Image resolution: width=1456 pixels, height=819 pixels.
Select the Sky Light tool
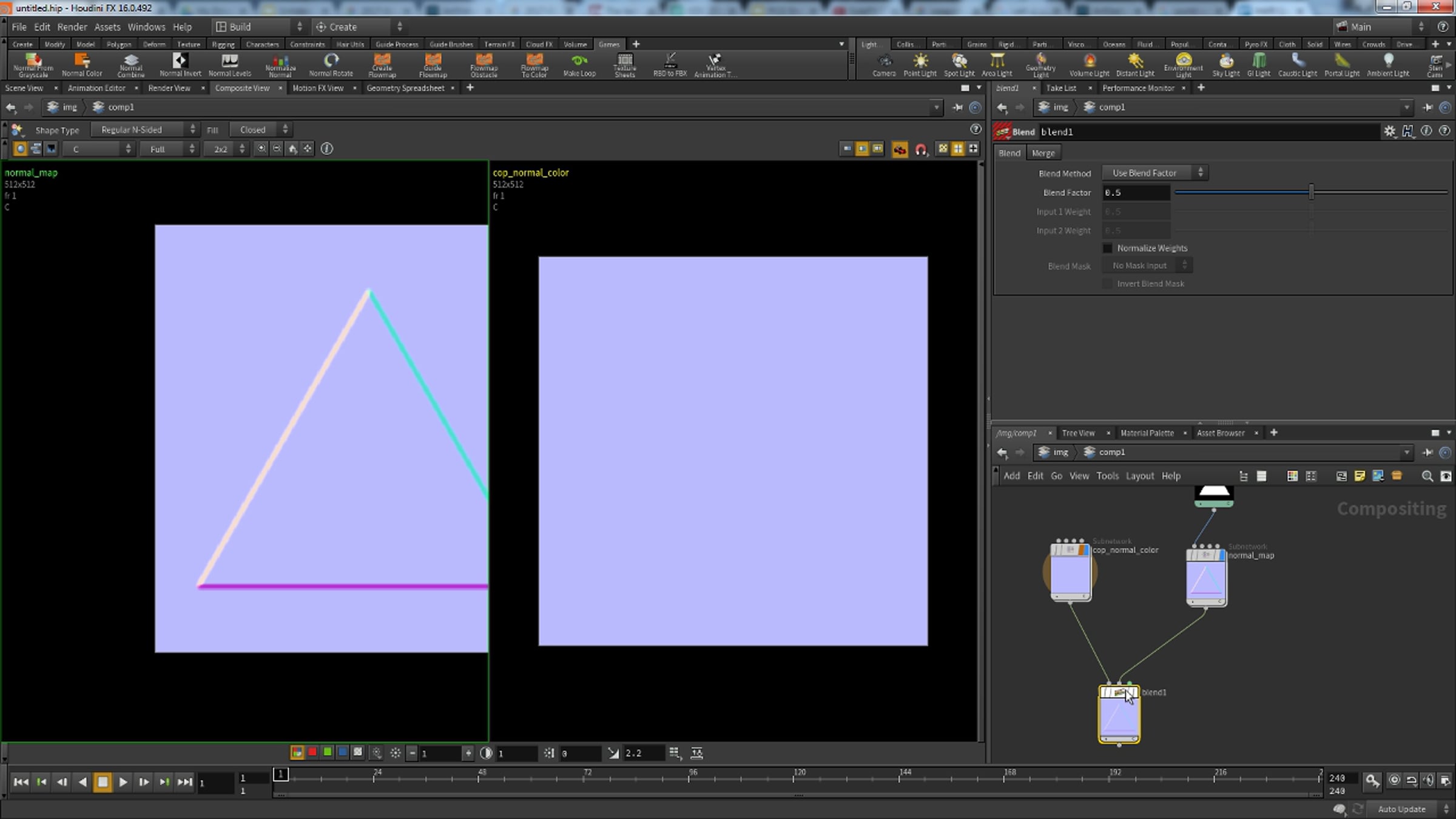pos(1226,65)
